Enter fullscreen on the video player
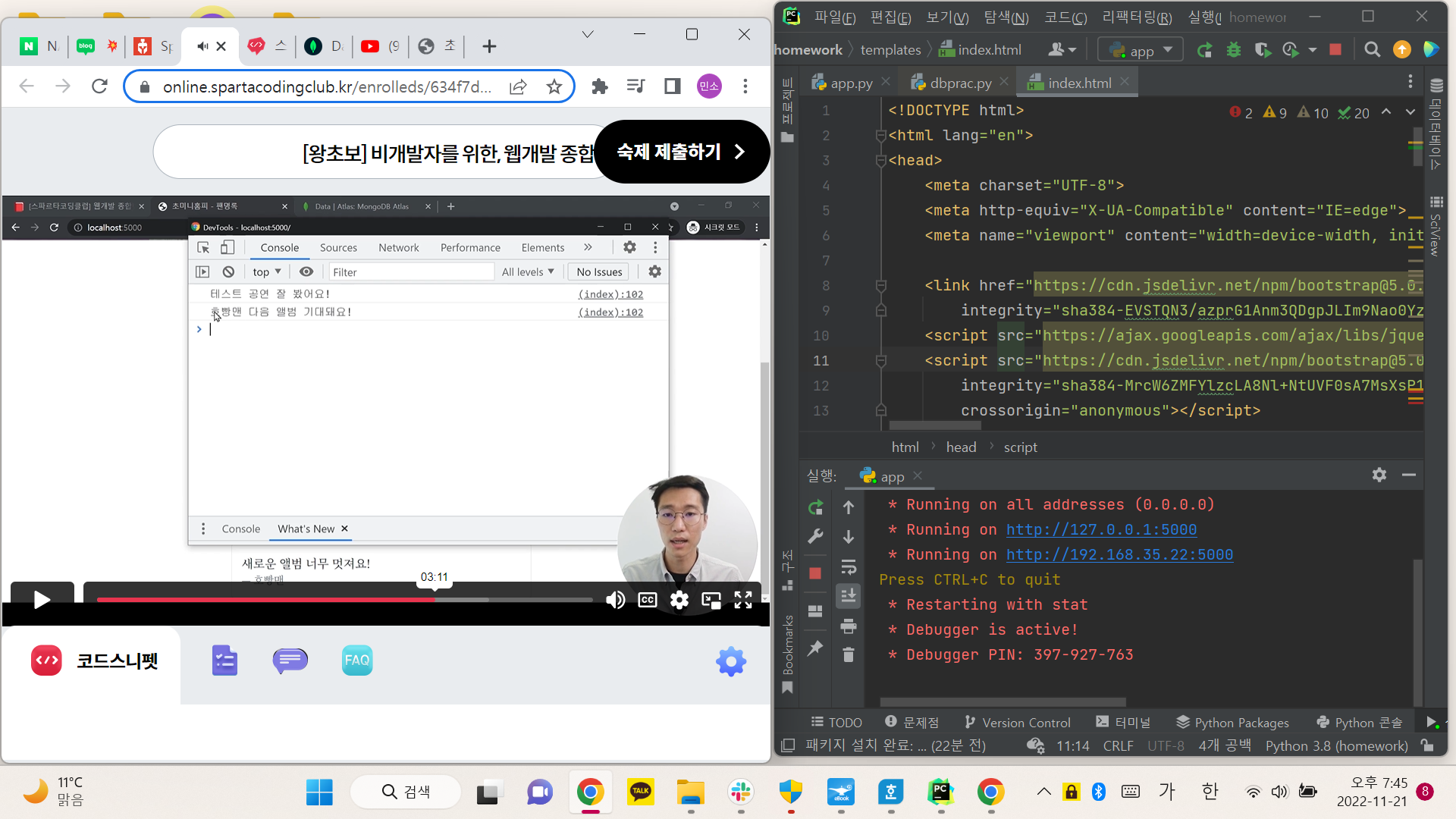 [x=743, y=601]
